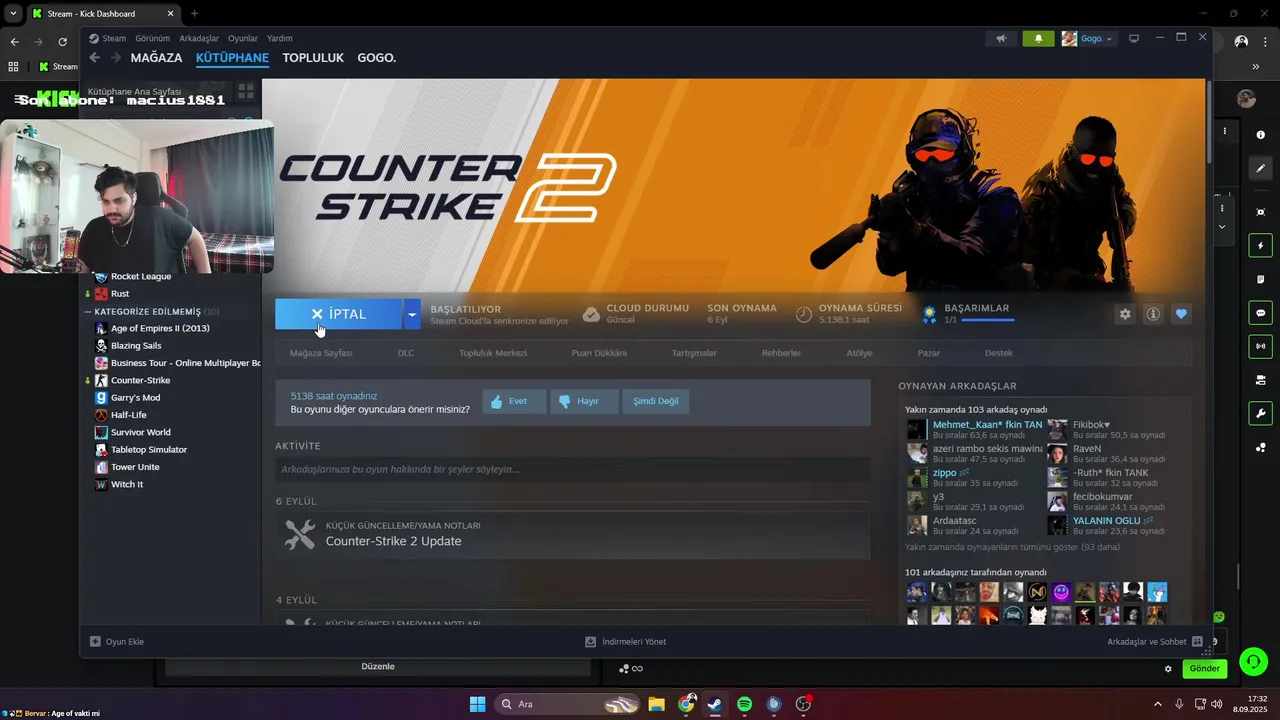This screenshot has height=720, width=1280.
Task: Open Spotify from the taskbar
Action: point(744,704)
